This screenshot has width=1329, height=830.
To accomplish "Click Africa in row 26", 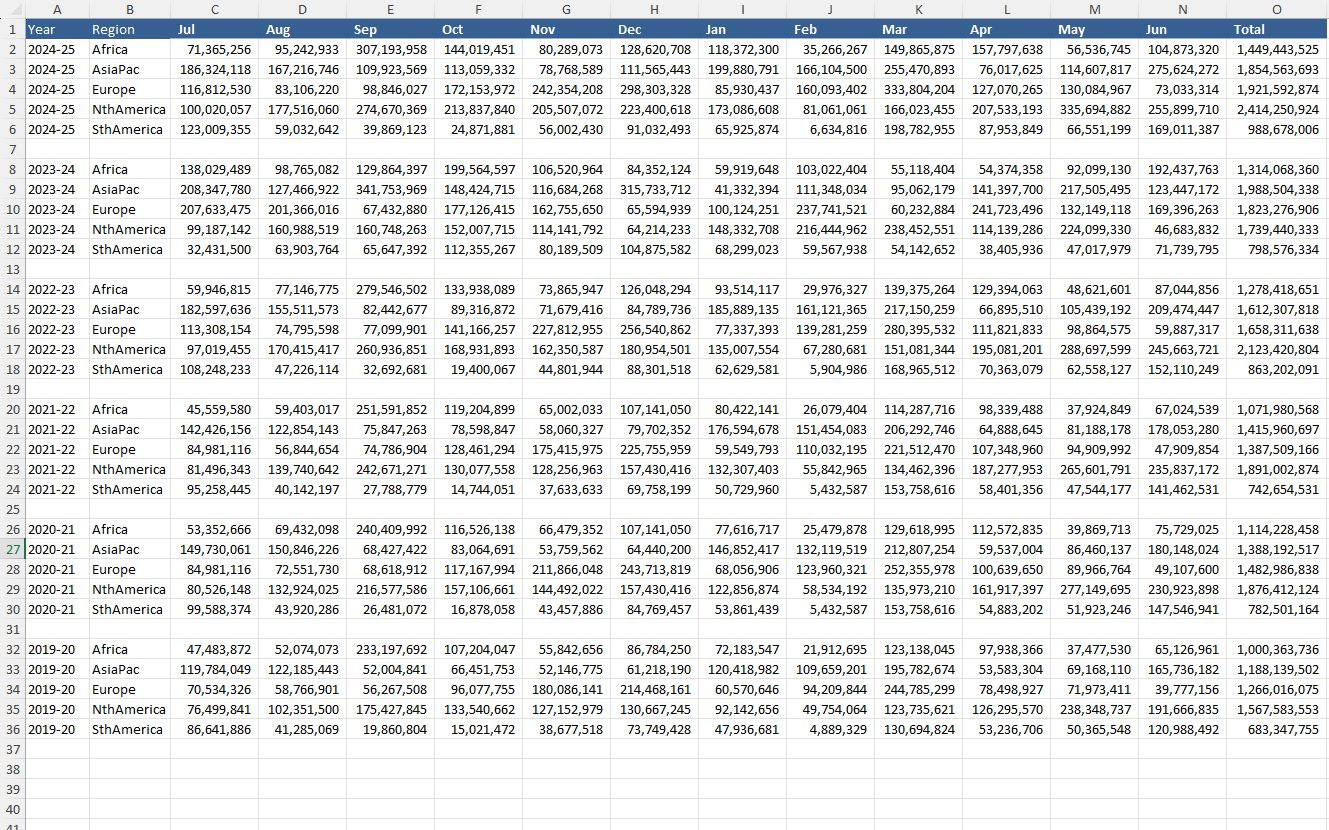I will pos(129,529).
